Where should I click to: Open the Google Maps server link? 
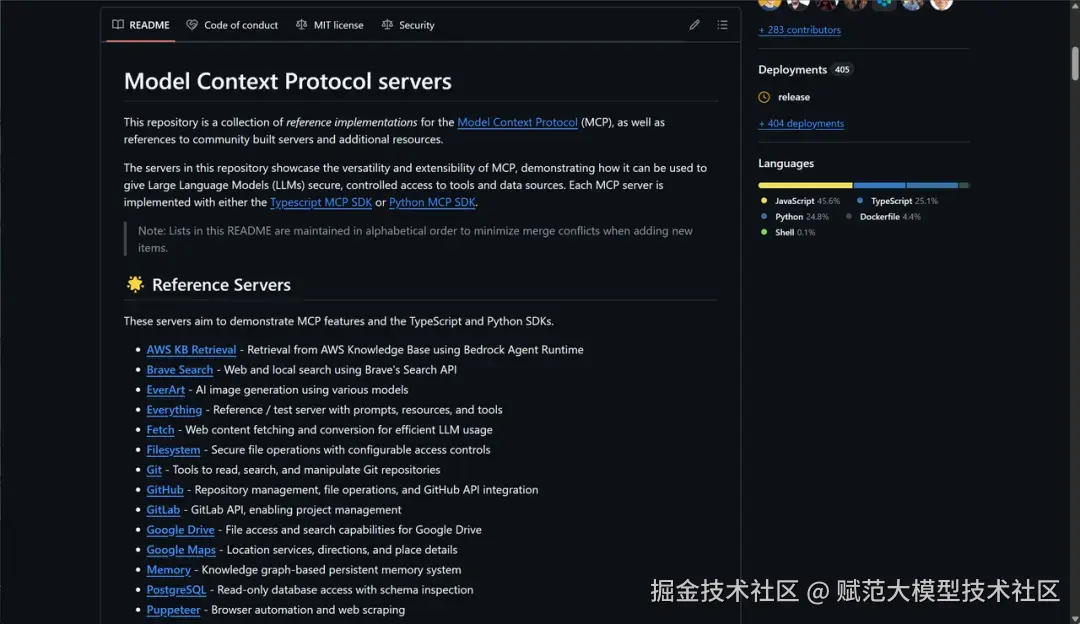[181, 549]
